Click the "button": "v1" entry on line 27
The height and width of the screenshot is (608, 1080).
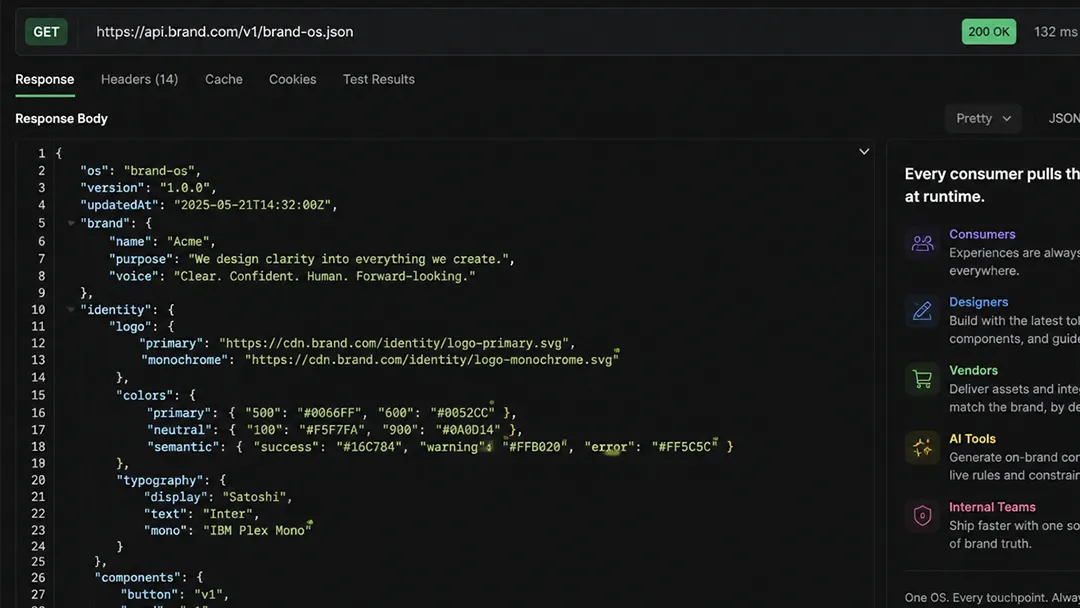174,594
